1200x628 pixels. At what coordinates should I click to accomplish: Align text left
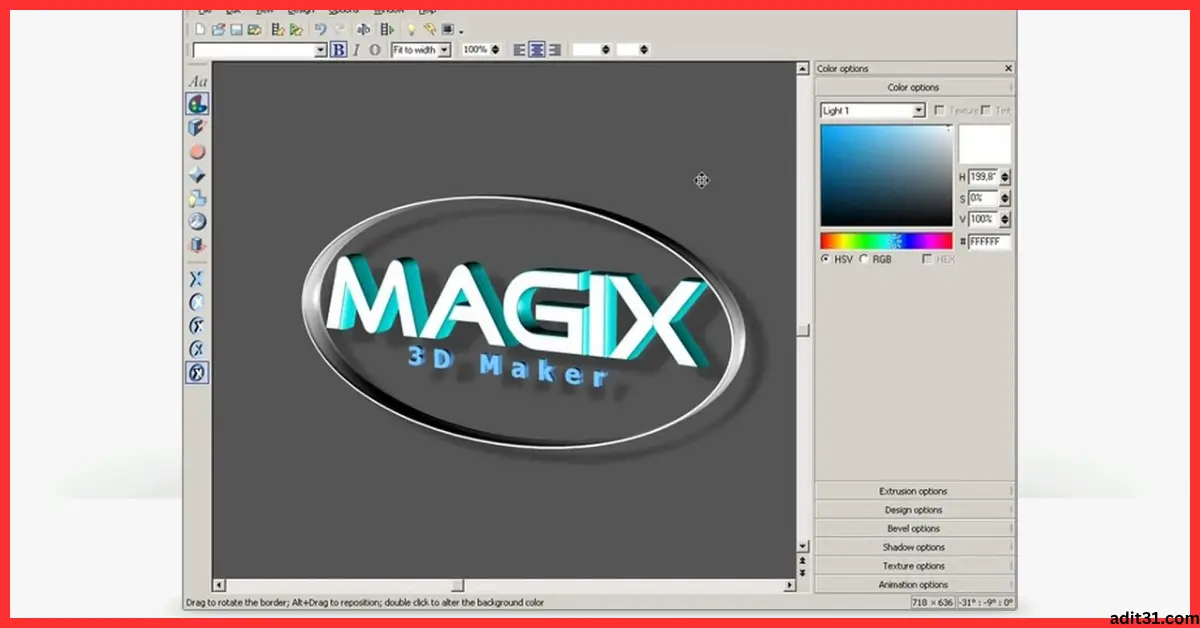point(518,49)
